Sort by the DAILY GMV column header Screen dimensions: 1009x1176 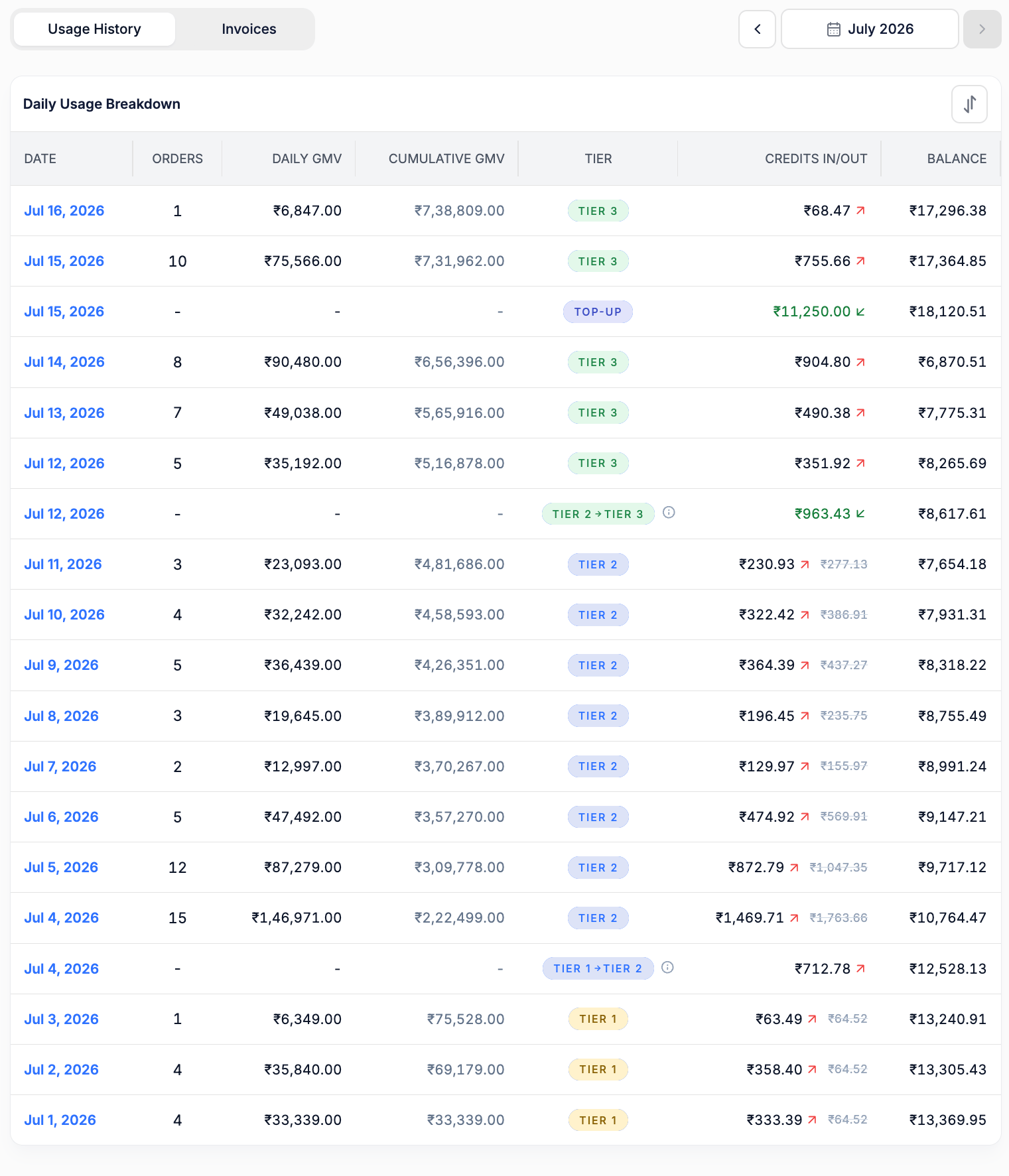306,159
